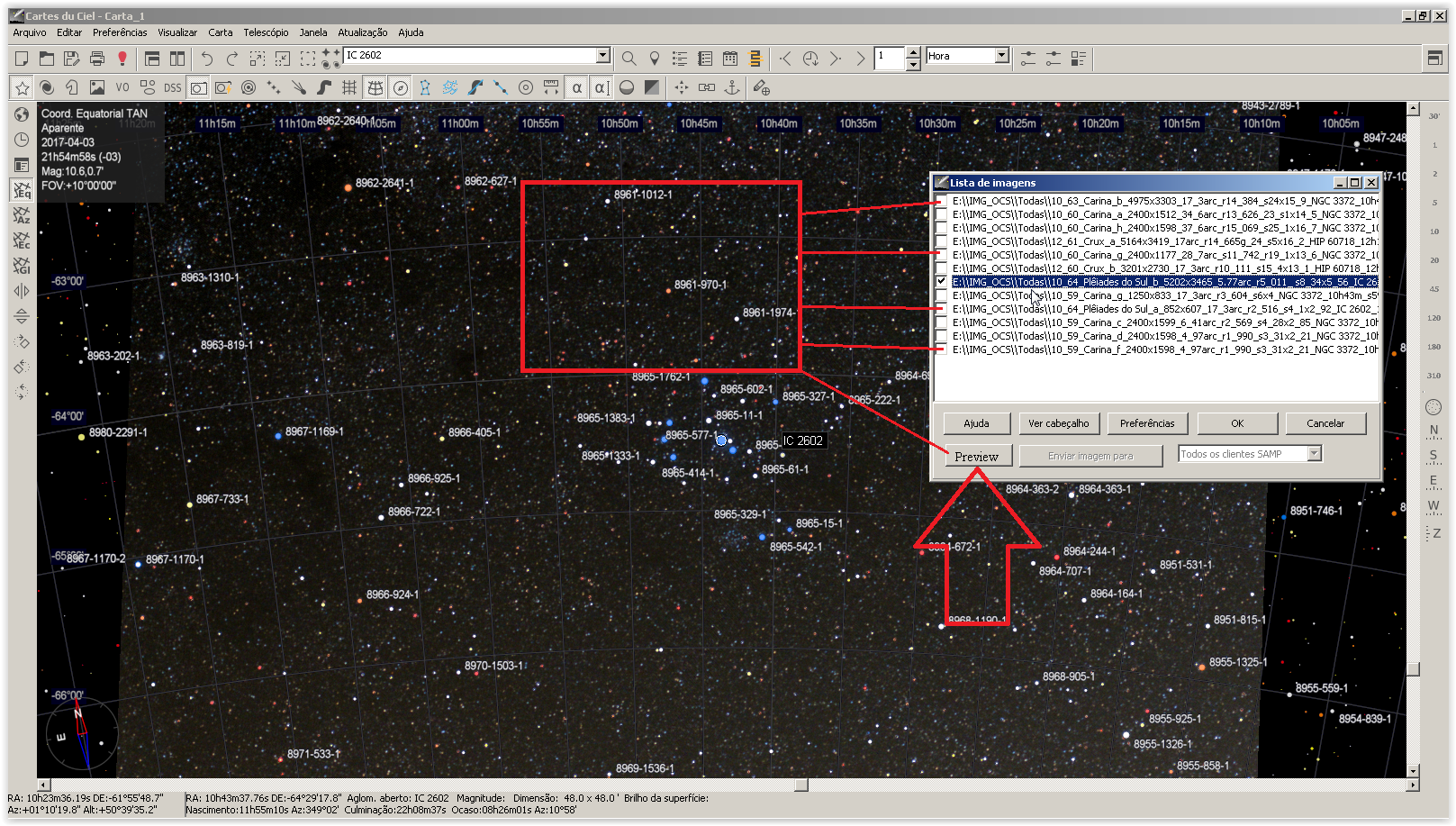
Task: Click the vertical scrollbar thumb beside chart
Action: click(x=1413, y=669)
